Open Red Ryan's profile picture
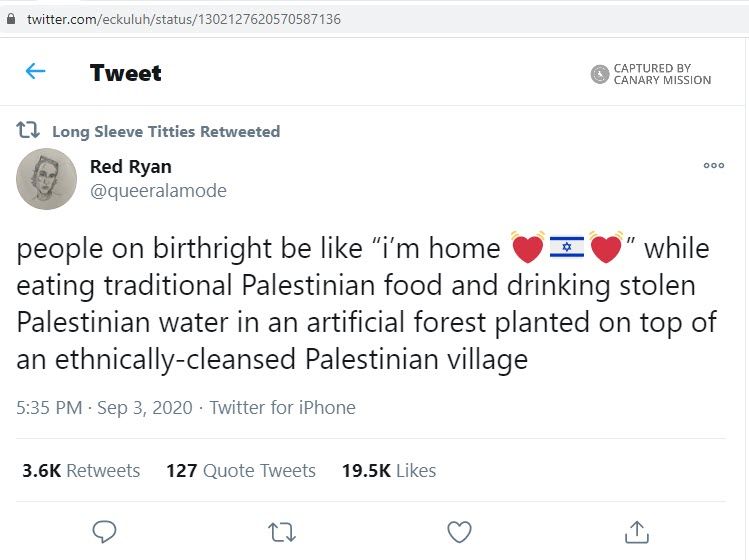 point(46,179)
